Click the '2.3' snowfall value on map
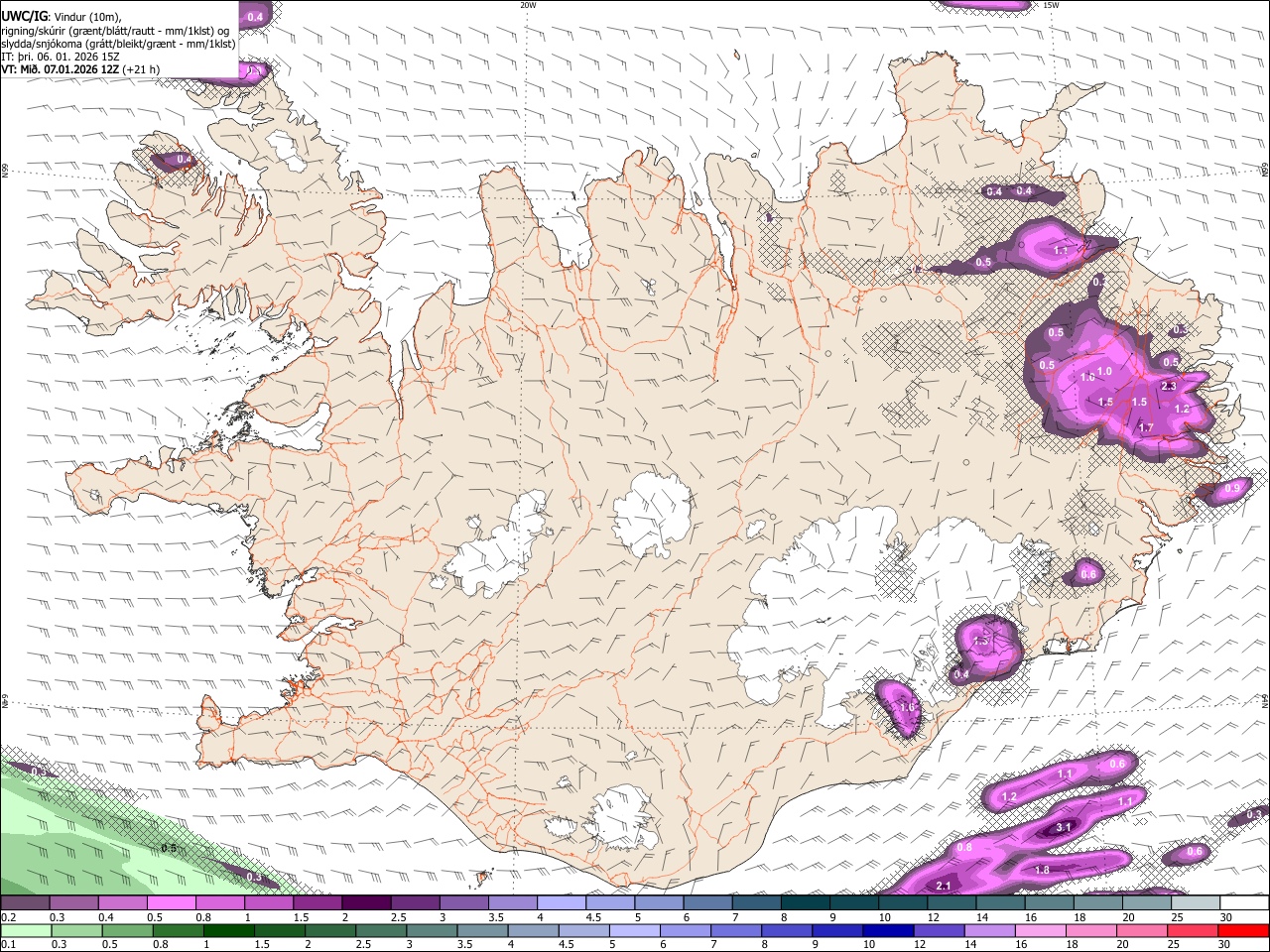Viewport: 1270px width, 952px height. 1168,387
